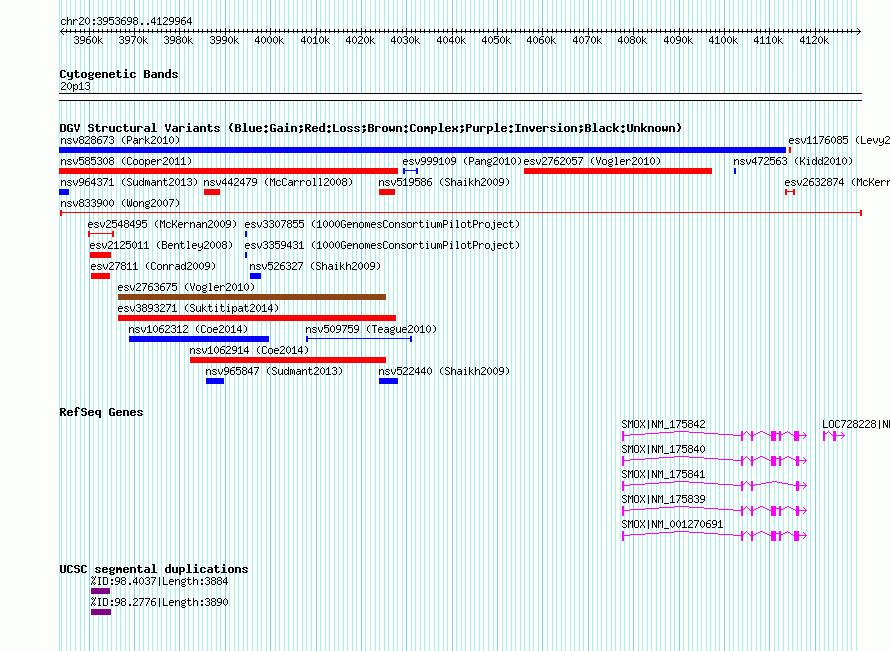Click the nsv833900 (Wong2007) thin red line

click(x=461, y=213)
